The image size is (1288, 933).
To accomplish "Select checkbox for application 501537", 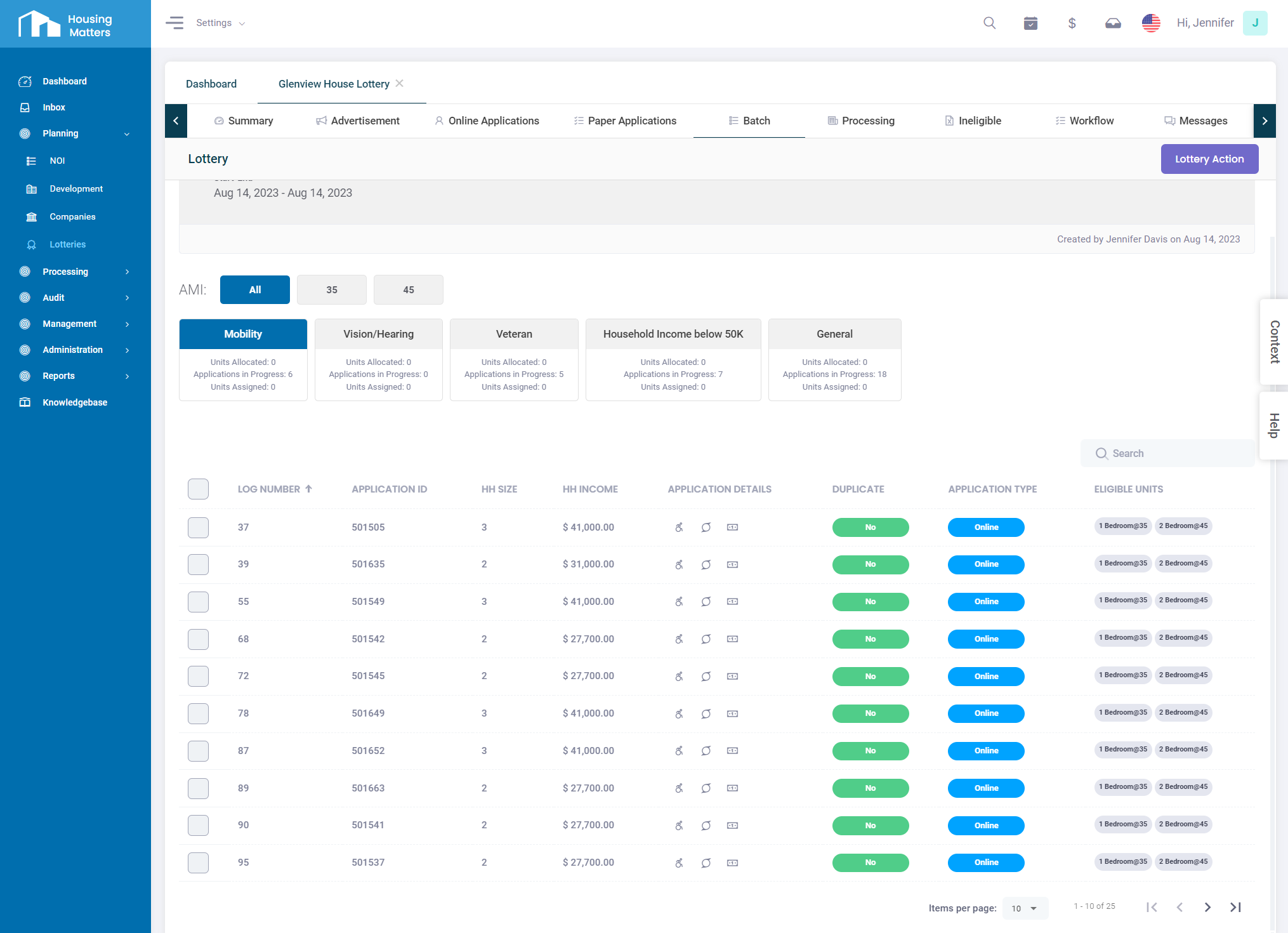I will (198, 863).
